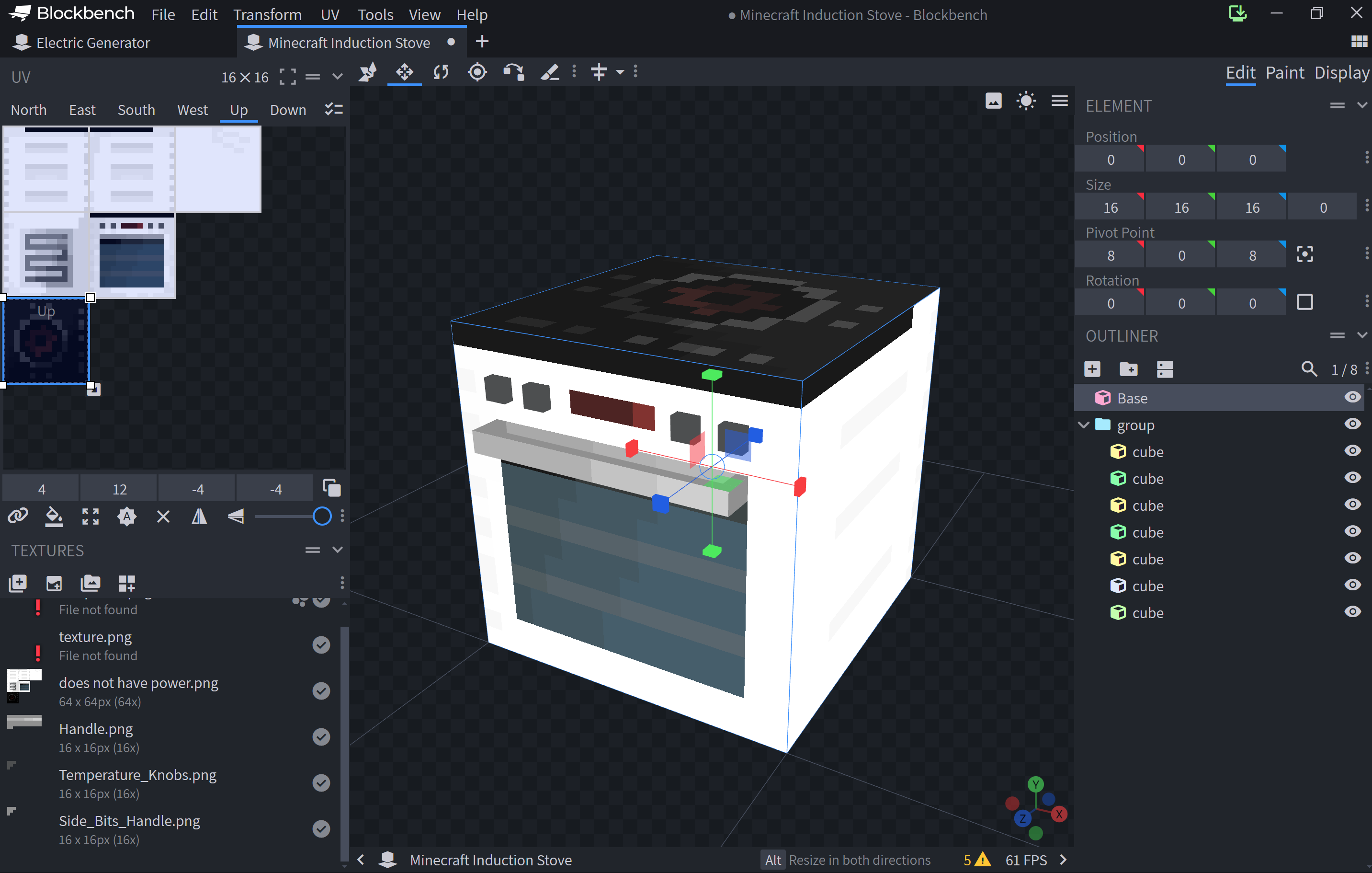
Task: Hide the last cube in the Outliner
Action: click(x=1353, y=612)
